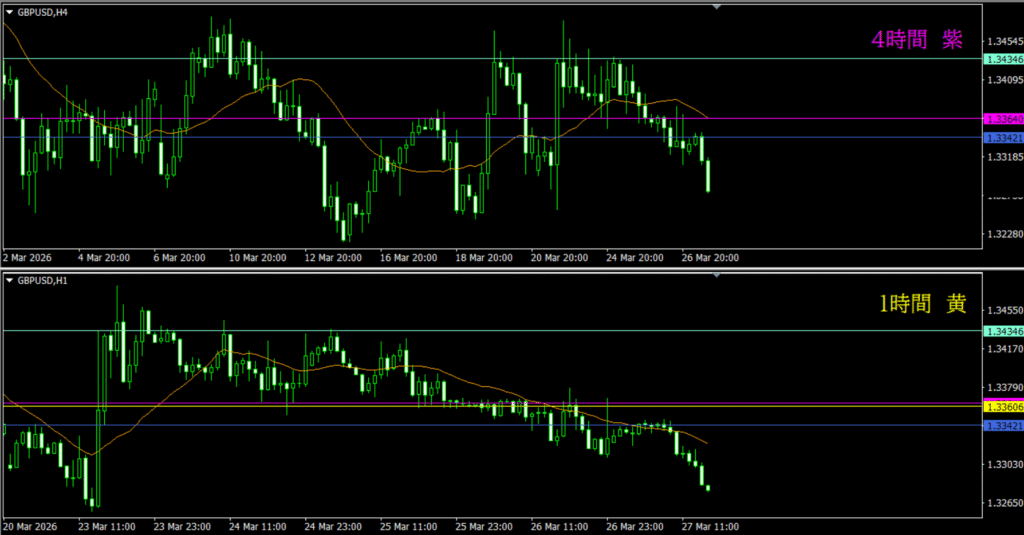Click '27 Mar 11:00' on H1 time axis
The height and width of the screenshot is (535, 1024).
(x=710, y=526)
